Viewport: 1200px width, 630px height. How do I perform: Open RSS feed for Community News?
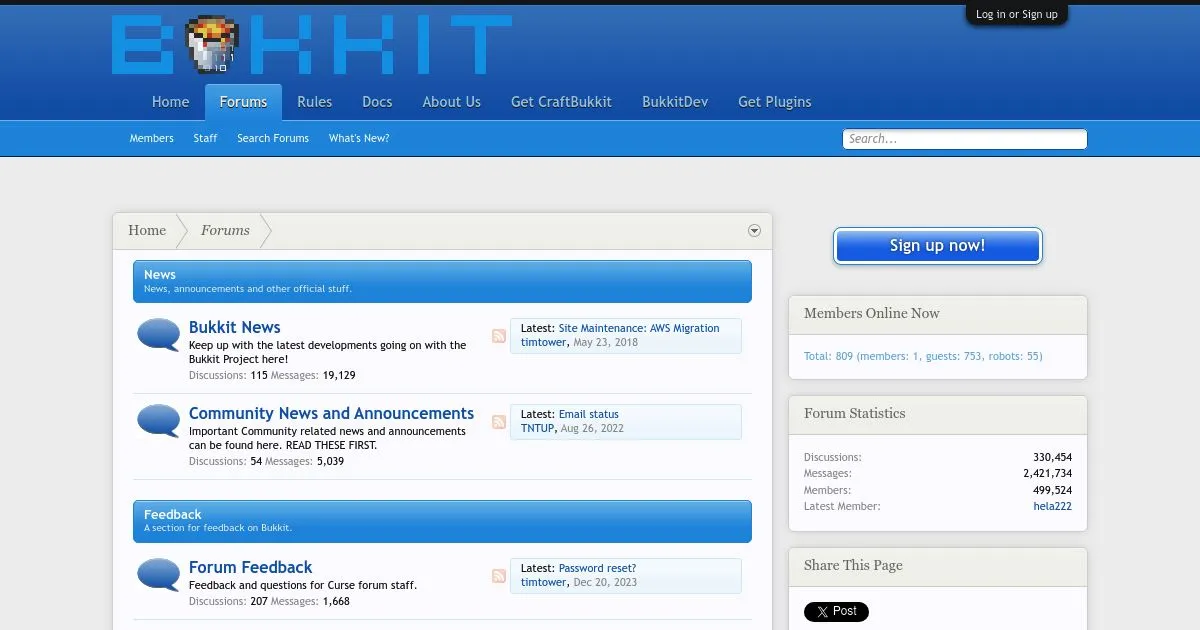coord(499,422)
